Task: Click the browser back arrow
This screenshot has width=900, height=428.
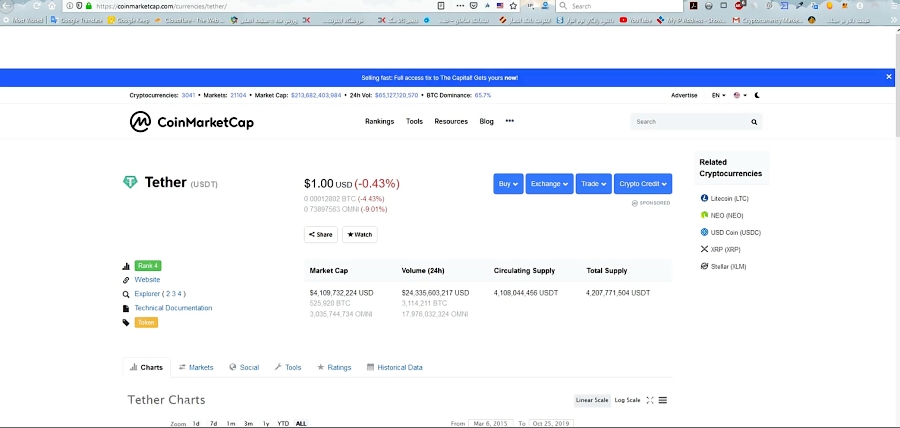Action: [x=6, y=6]
